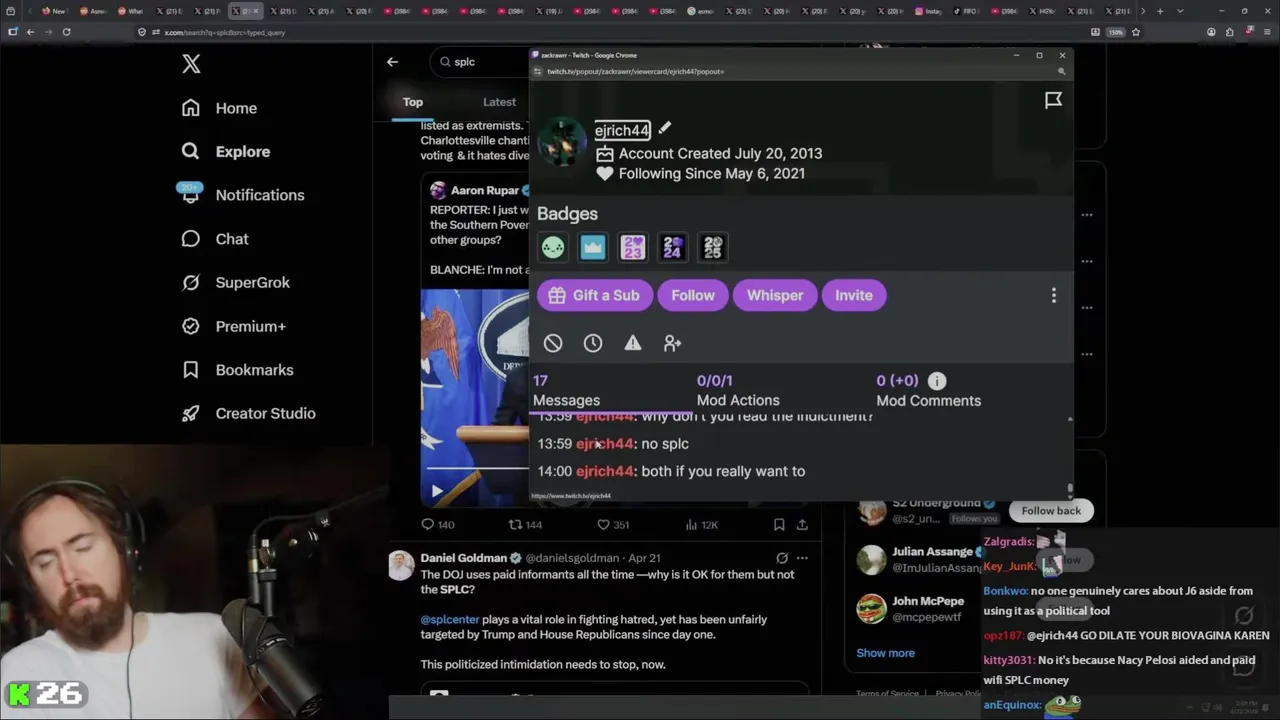Click the 2025 recap badge
Screen dimensions: 1280x720
click(713, 247)
